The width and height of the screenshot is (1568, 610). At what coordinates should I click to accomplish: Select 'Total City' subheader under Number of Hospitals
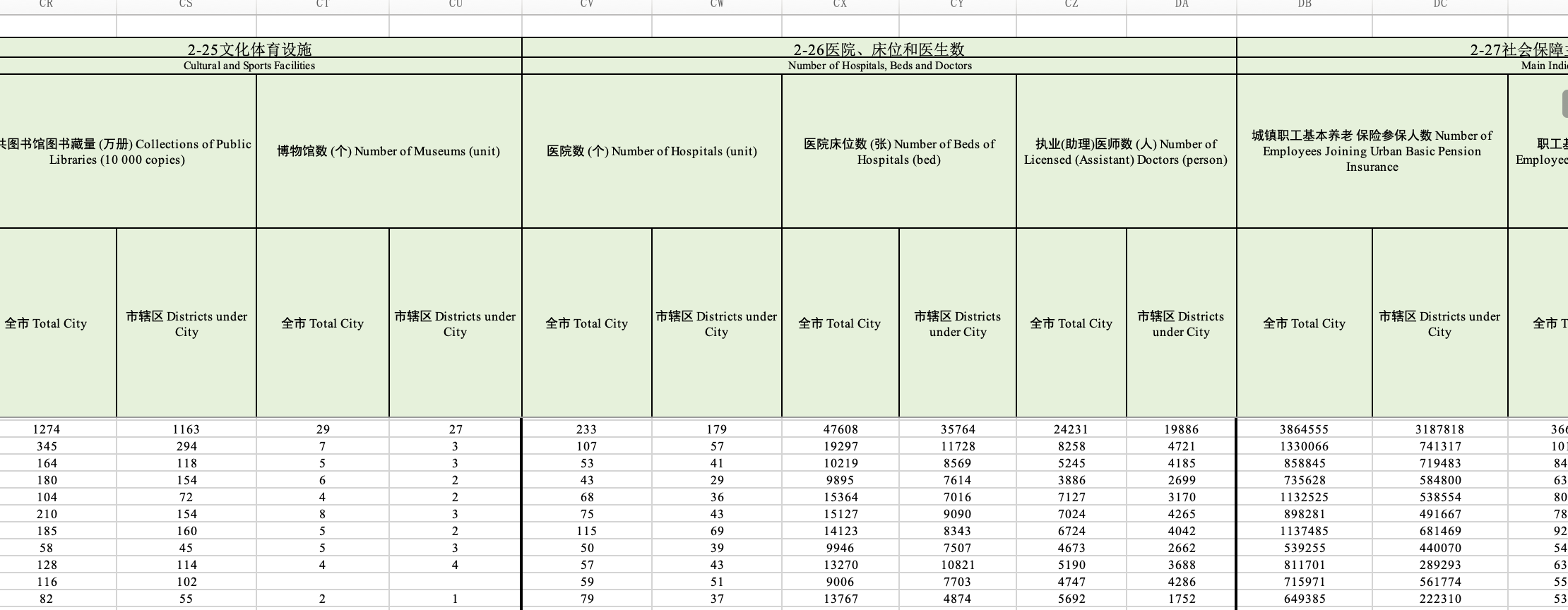click(x=587, y=323)
